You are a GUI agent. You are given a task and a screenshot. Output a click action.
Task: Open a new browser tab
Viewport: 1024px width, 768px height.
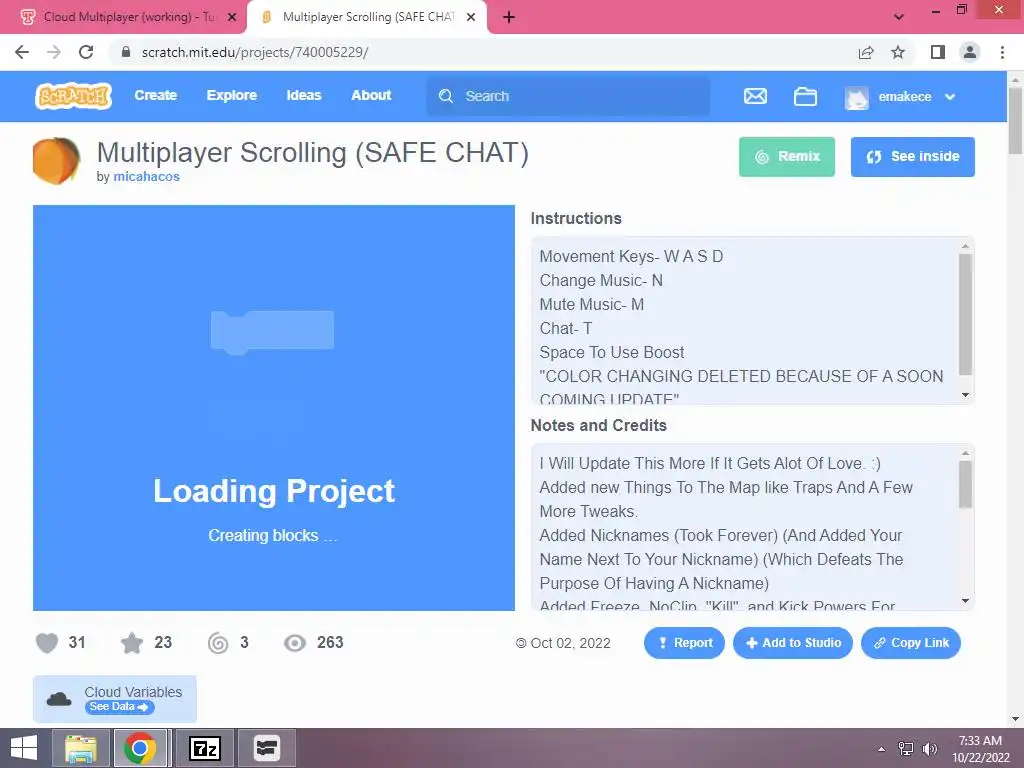pos(509,18)
